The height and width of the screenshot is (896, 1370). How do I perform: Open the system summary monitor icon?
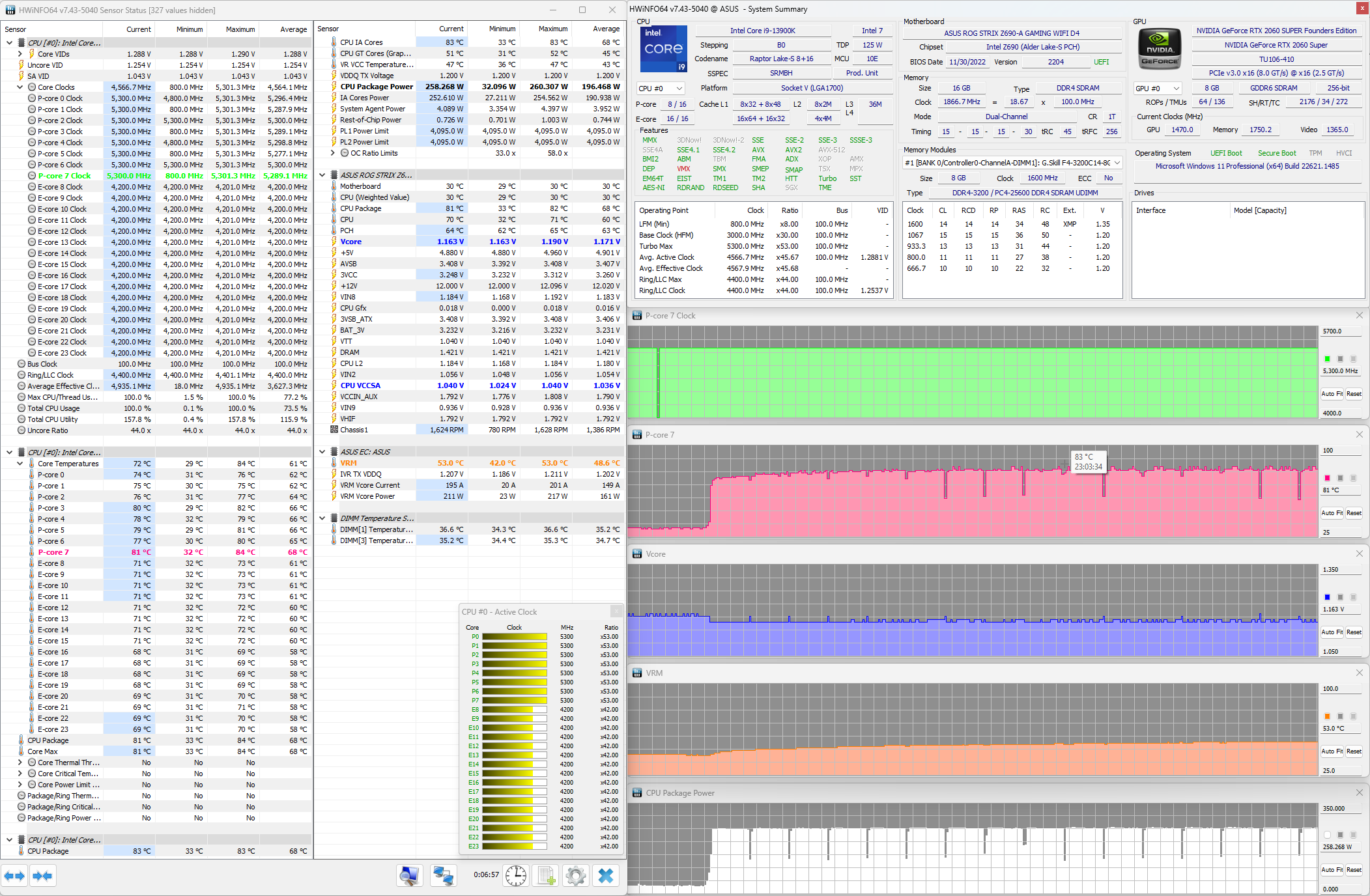[410, 876]
